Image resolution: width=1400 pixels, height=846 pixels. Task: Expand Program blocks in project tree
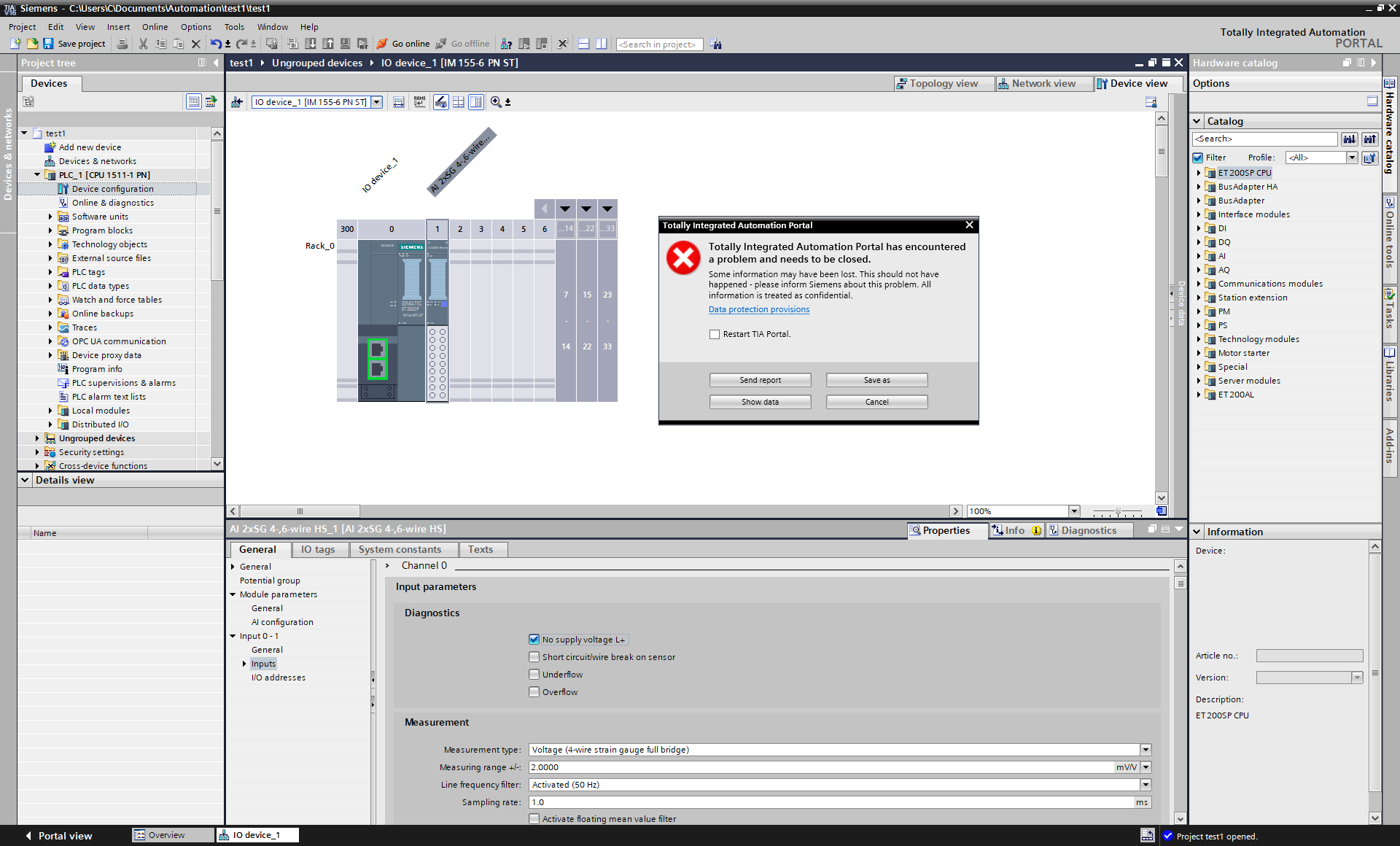[50, 230]
